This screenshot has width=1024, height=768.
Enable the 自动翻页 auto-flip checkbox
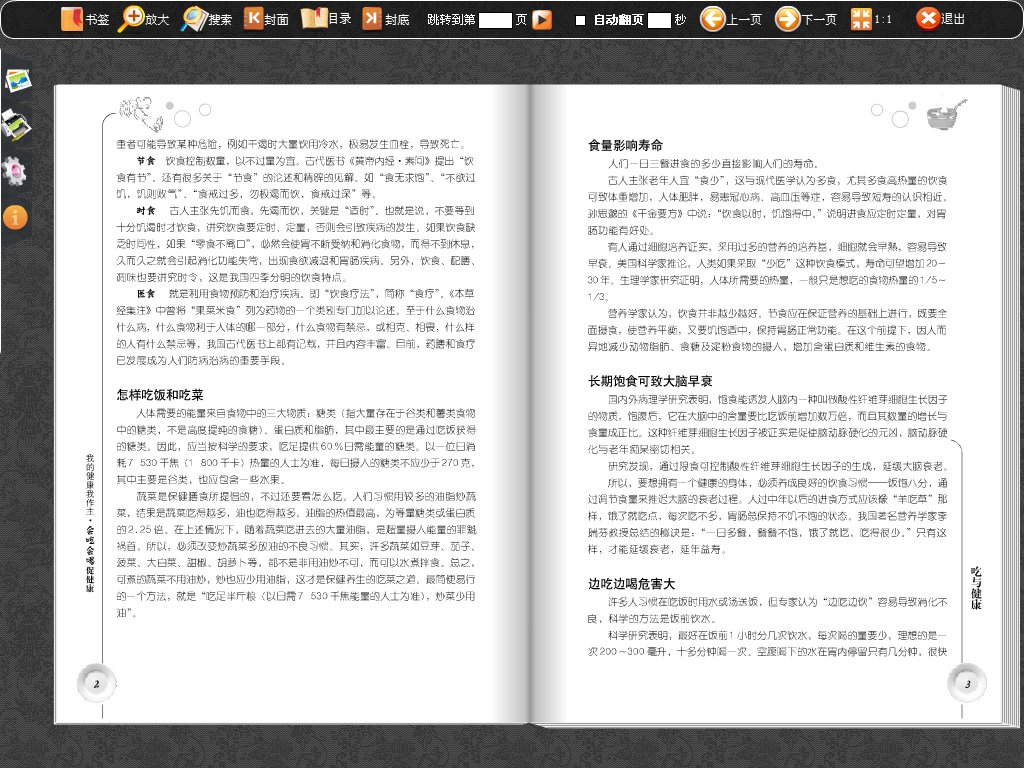tap(580, 20)
